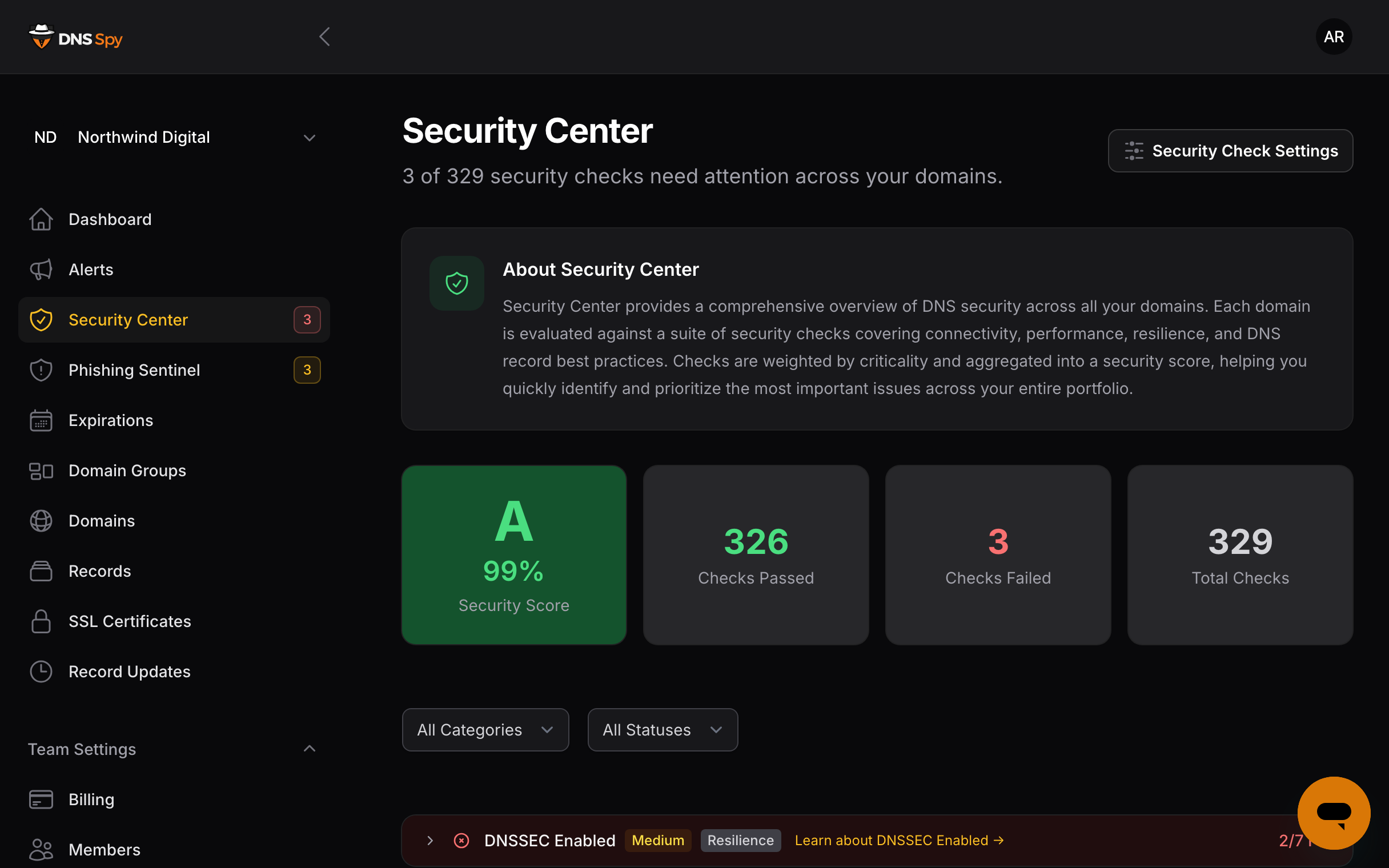Click the Security Center page title
Viewport: 1389px width, 868px height.
pos(527,131)
